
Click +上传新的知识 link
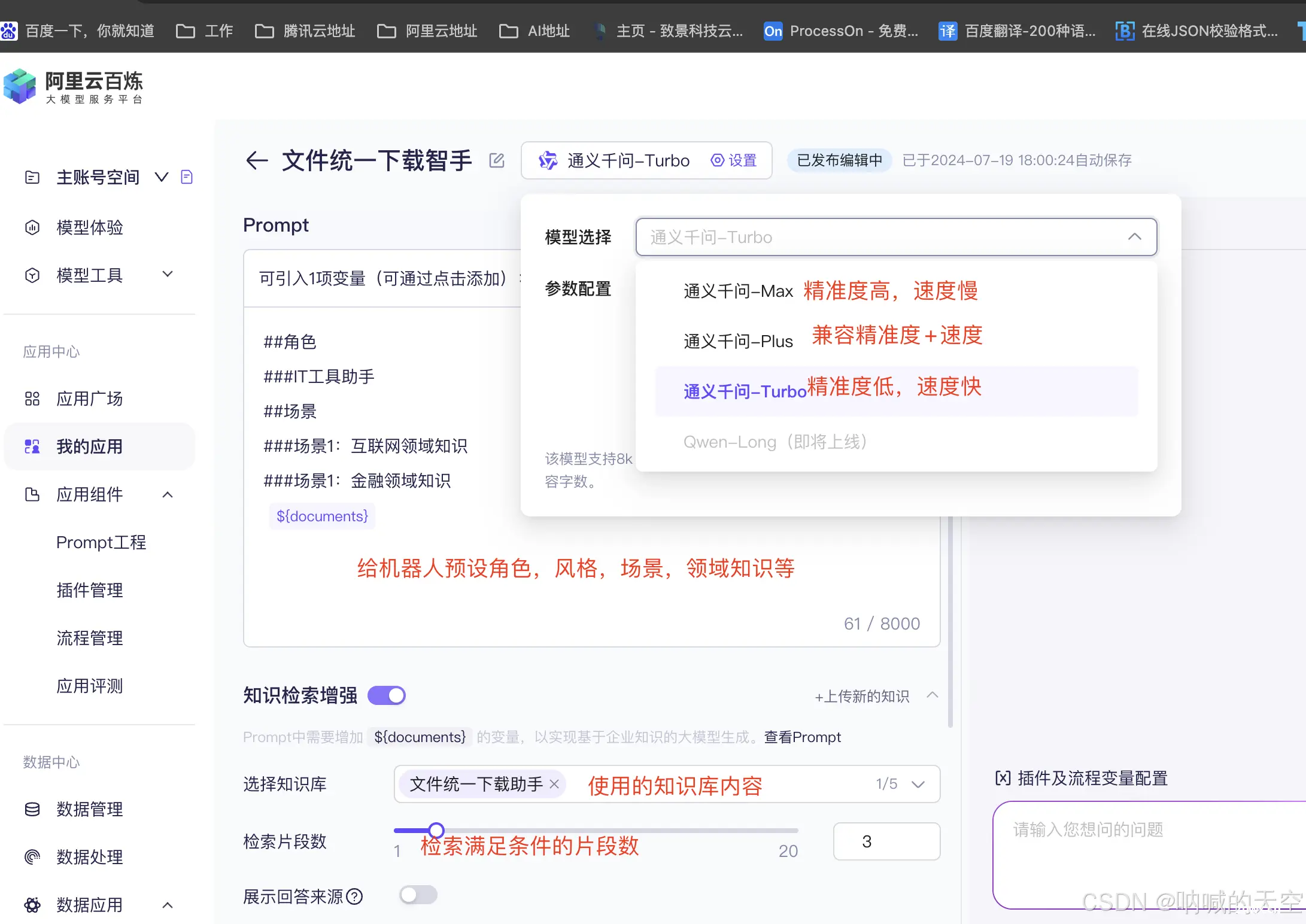(x=862, y=696)
